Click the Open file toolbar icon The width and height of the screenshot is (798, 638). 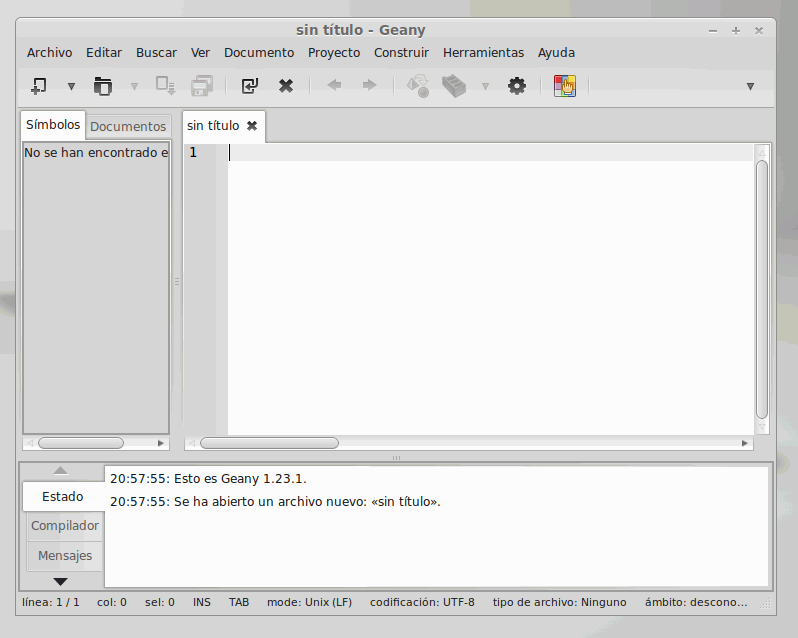click(103, 86)
